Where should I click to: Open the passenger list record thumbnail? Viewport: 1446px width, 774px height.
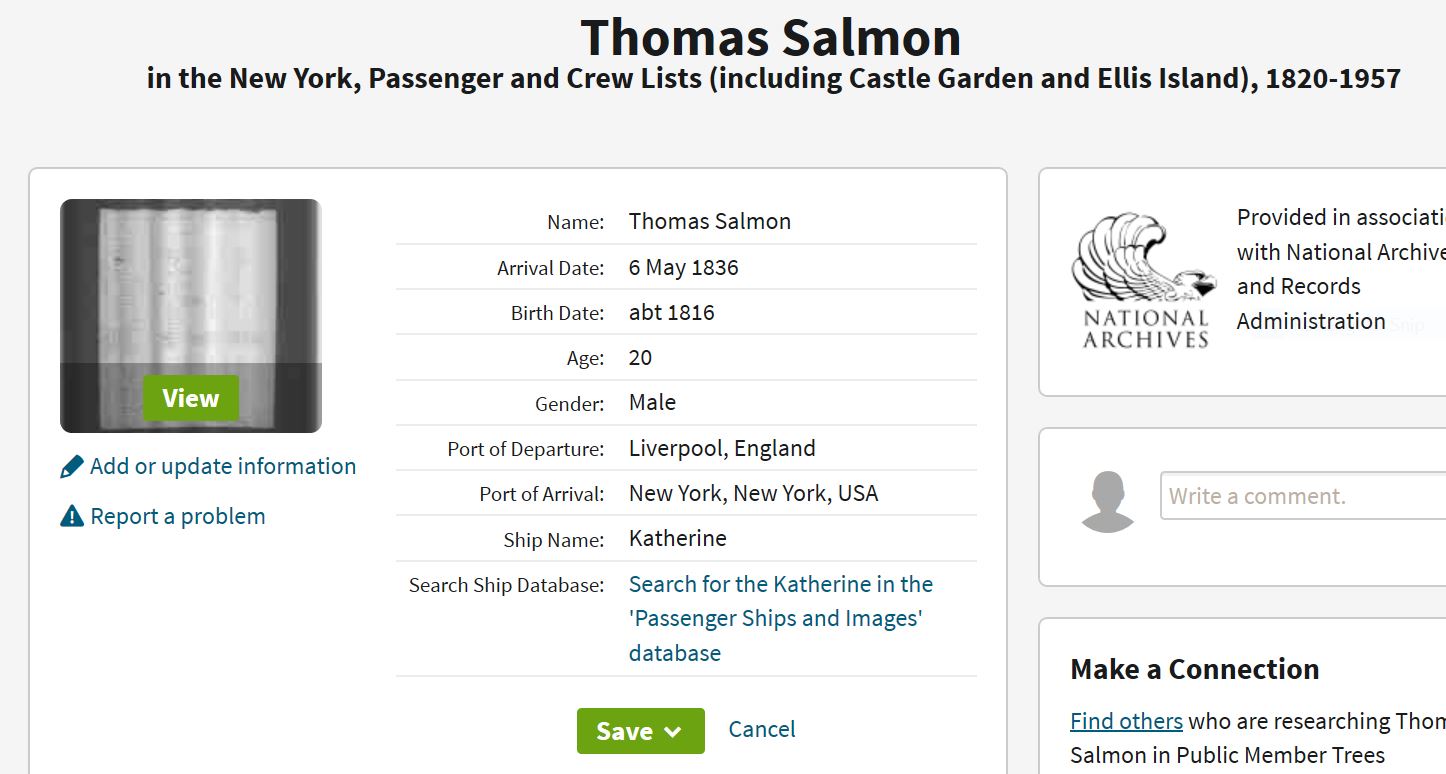(x=191, y=316)
